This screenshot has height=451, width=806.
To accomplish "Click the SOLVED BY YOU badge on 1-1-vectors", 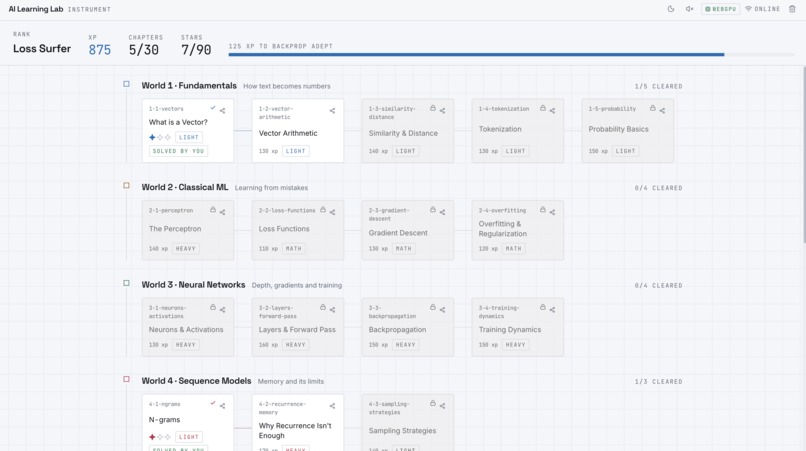I will click(x=178, y=151).
